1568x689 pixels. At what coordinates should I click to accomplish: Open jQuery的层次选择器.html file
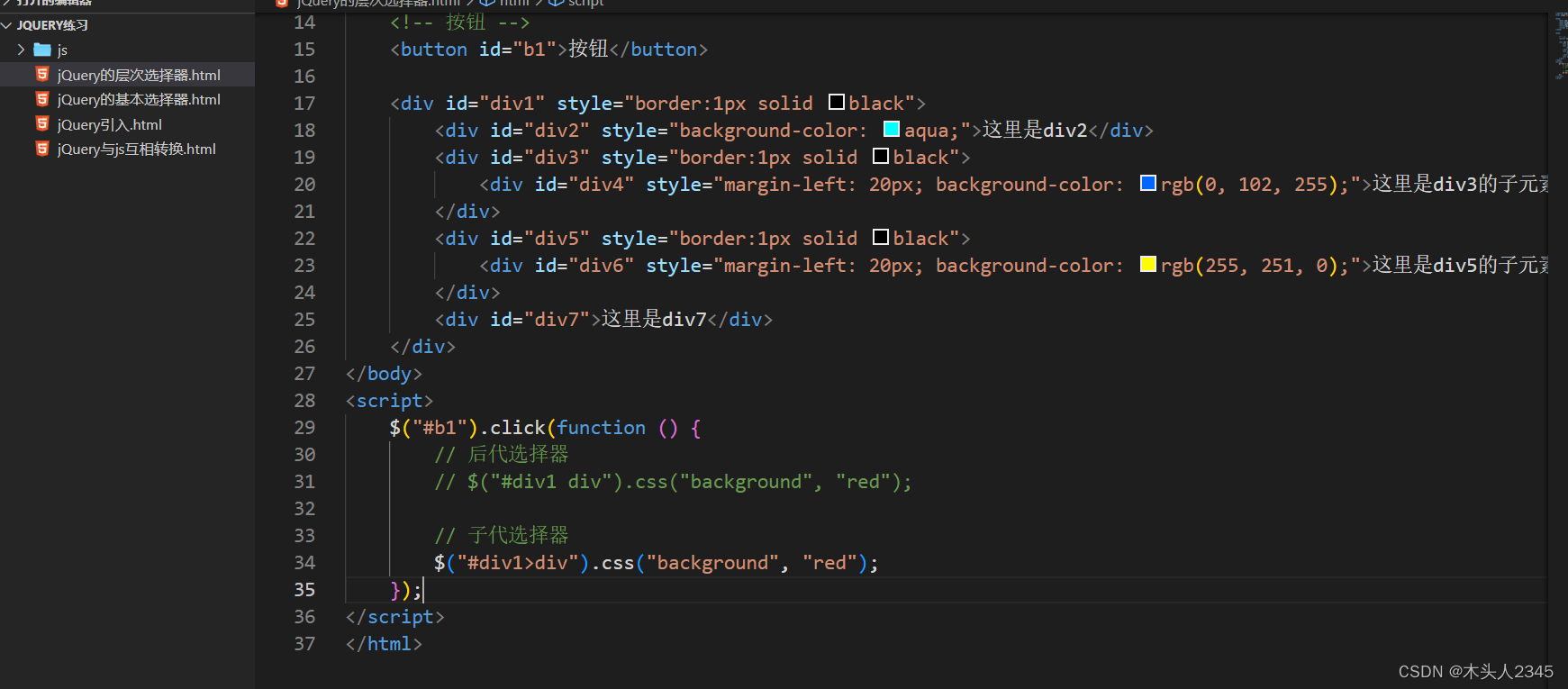(139, 75)
